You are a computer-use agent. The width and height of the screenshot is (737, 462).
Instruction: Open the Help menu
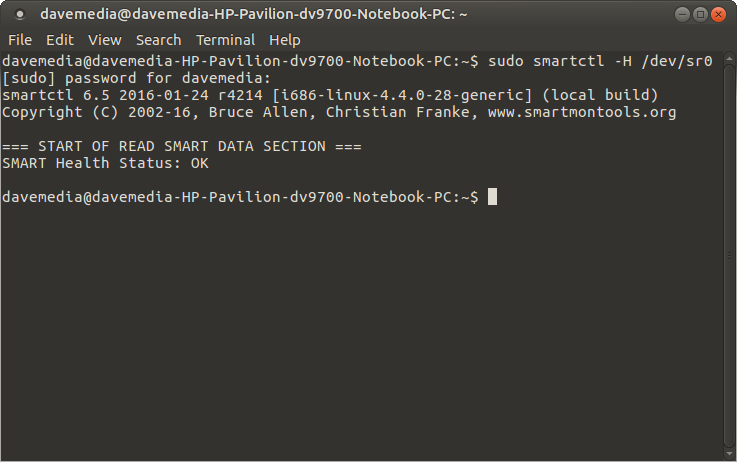(285, 40)
